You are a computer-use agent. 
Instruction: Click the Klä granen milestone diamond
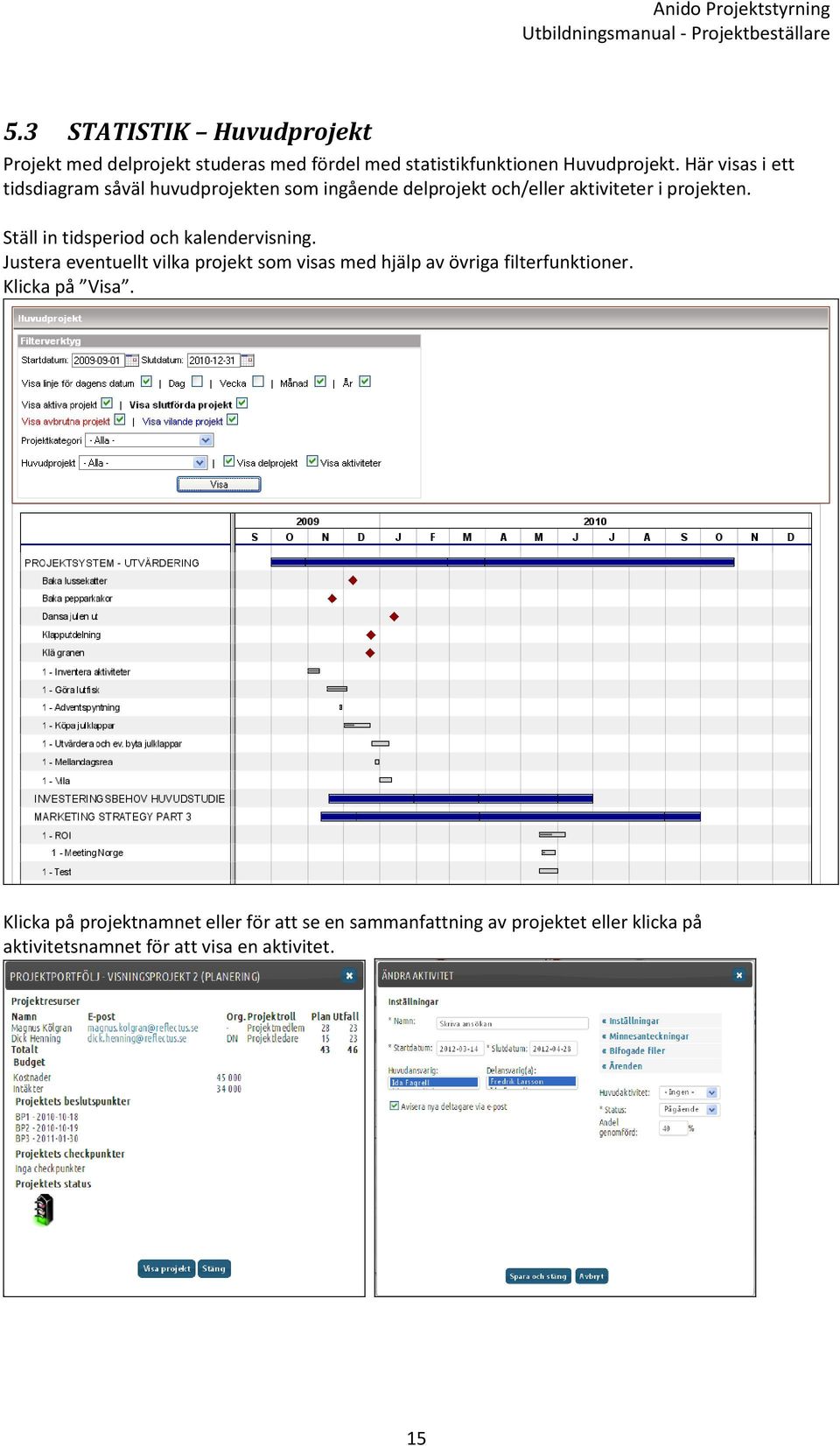coord(370,653)
